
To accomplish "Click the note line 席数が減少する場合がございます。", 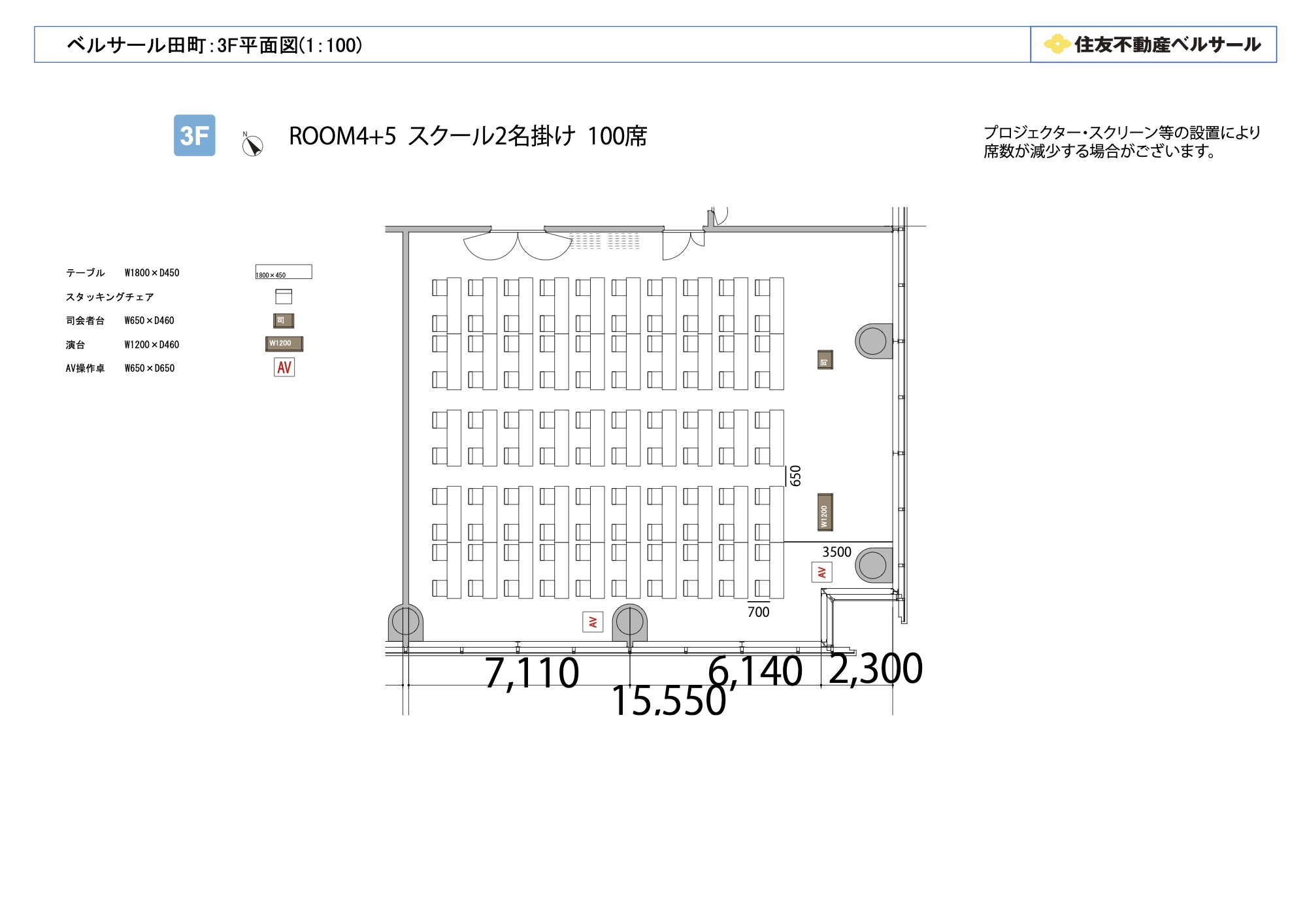I will 1100,151.
